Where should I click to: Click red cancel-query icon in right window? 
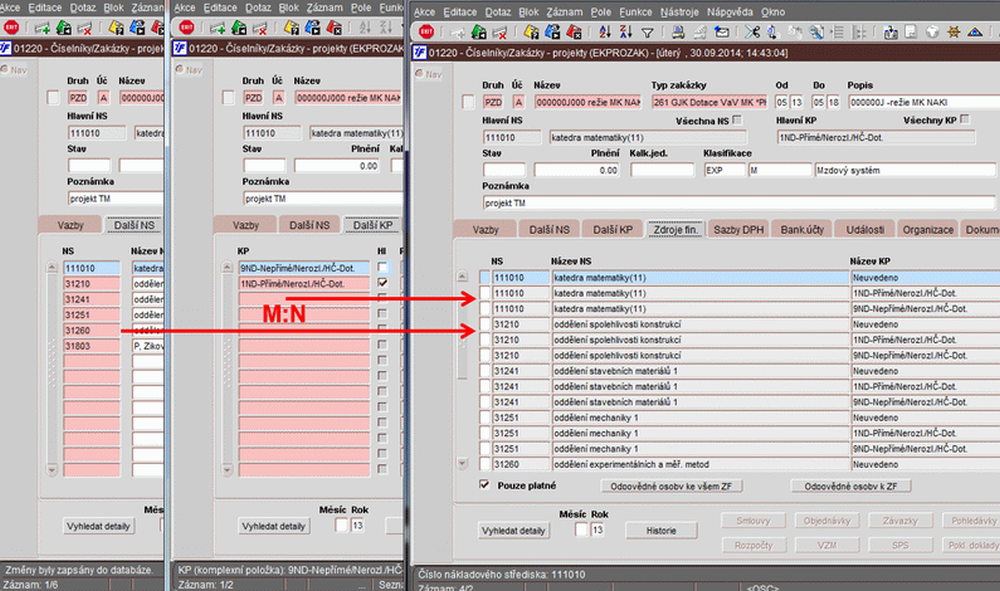[574, 31]
